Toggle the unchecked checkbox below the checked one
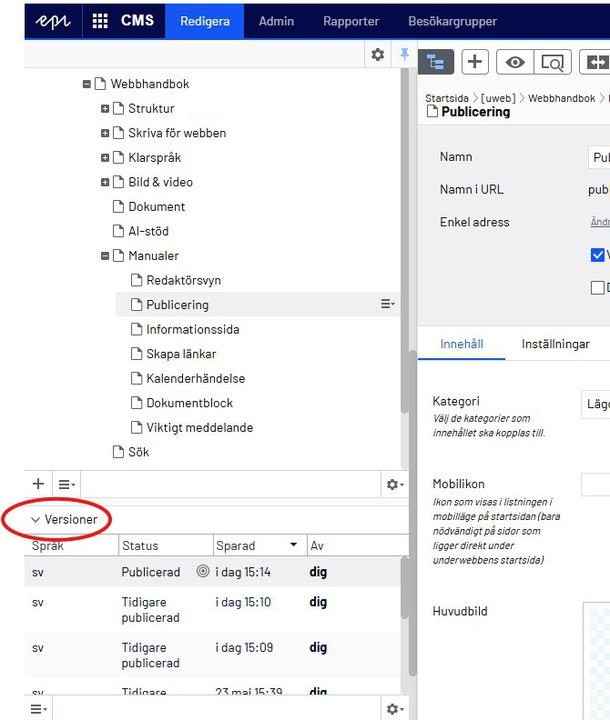 (x=597, y=288)
